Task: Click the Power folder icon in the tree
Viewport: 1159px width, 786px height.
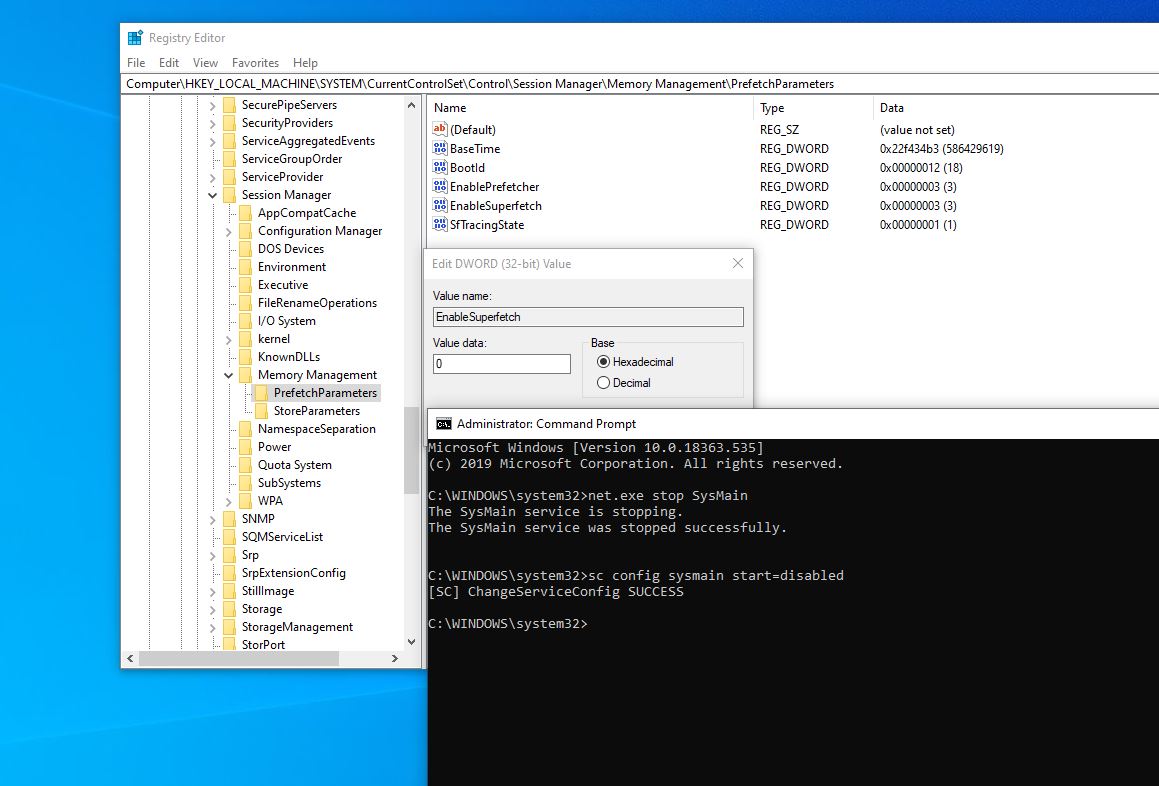Action: click(x=245, y=446)
